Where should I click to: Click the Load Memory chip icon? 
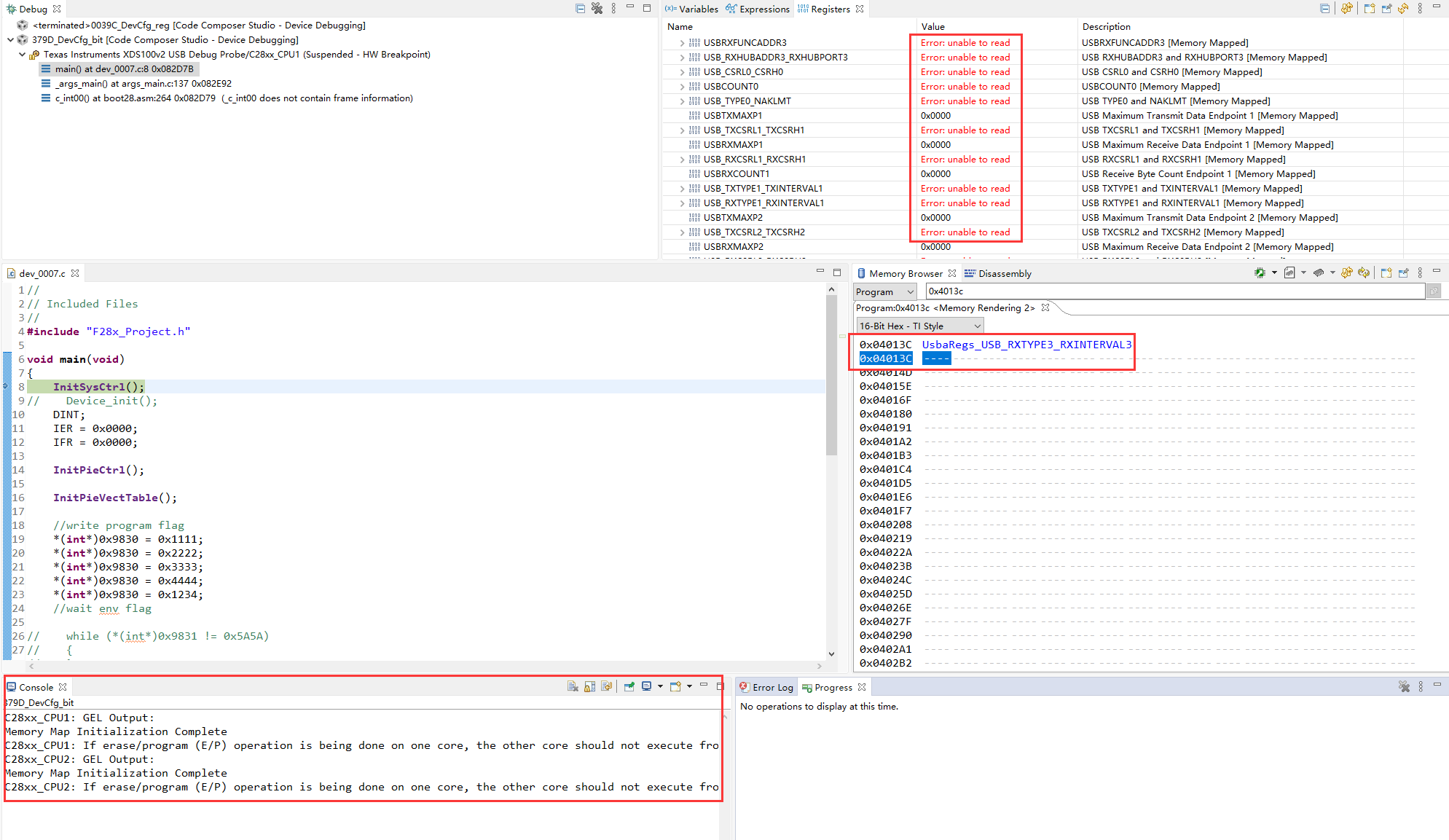1260,272
